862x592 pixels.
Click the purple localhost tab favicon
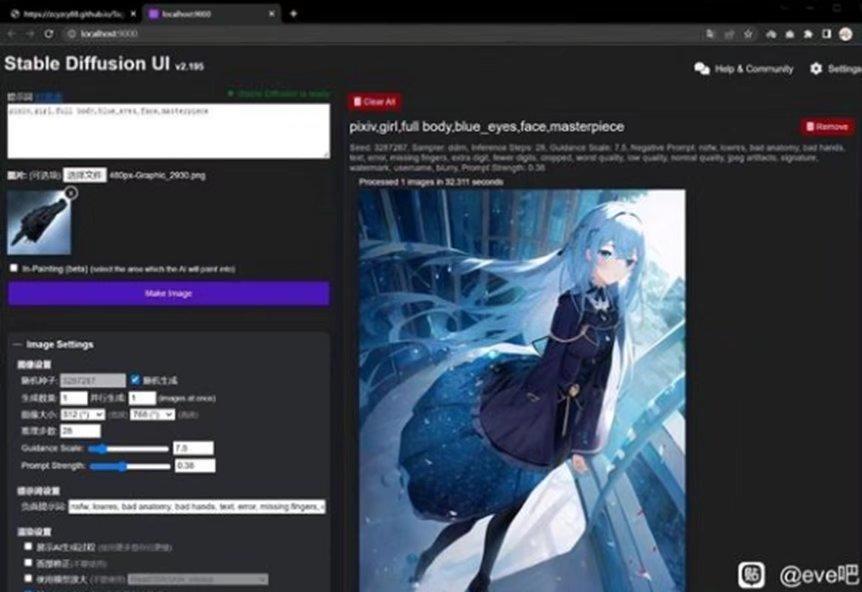(154, 14)
